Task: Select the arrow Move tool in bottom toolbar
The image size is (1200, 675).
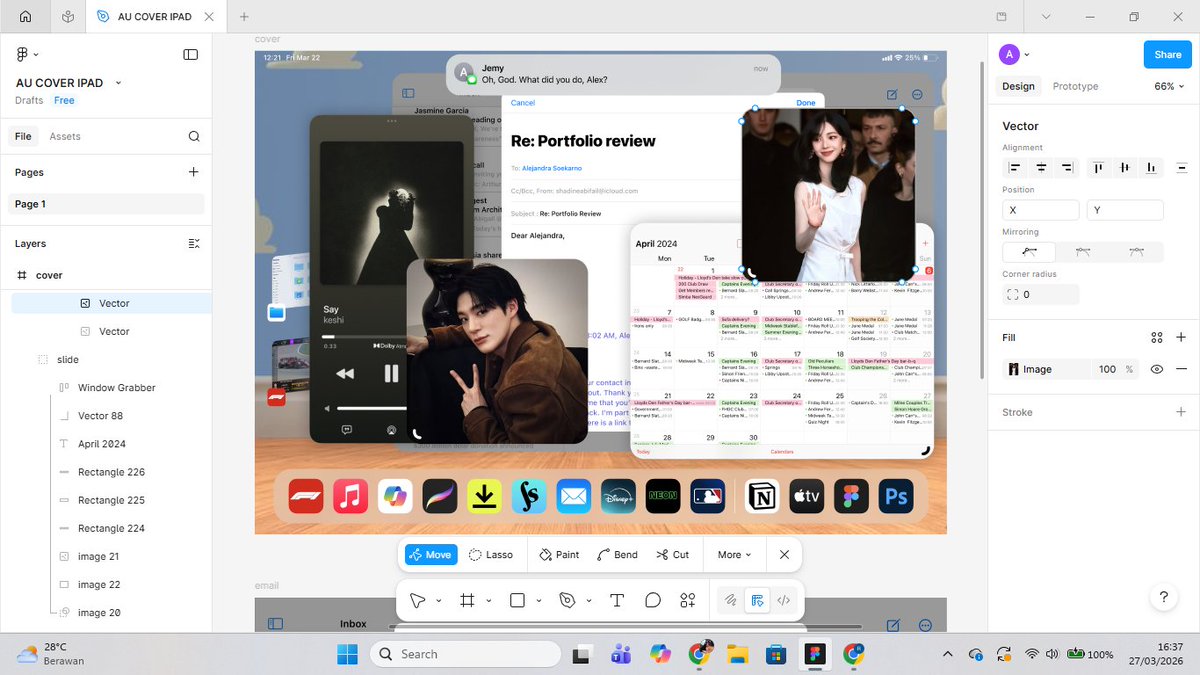Action: pos(417,600)
